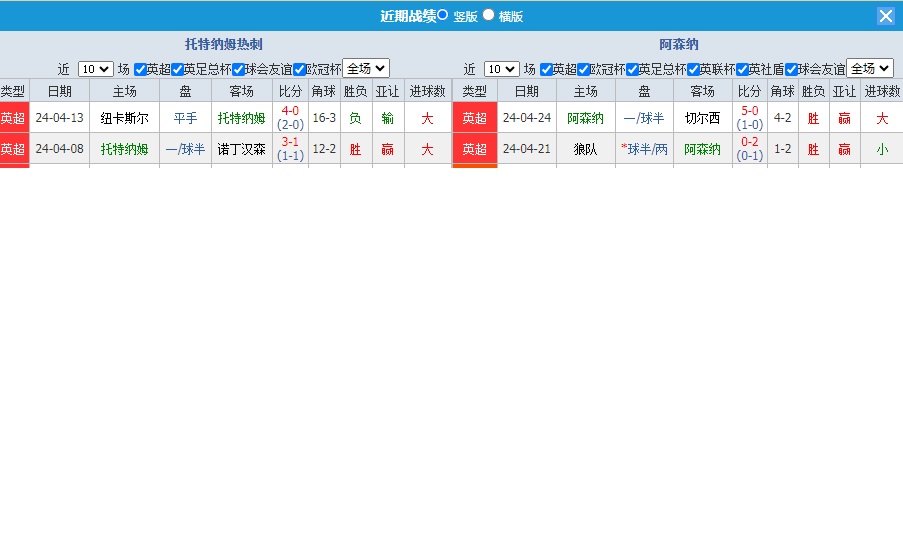This screenshot has height=540, width=903.
Task: Click 狼队 home team cell
Action: [x=585, y=149]
